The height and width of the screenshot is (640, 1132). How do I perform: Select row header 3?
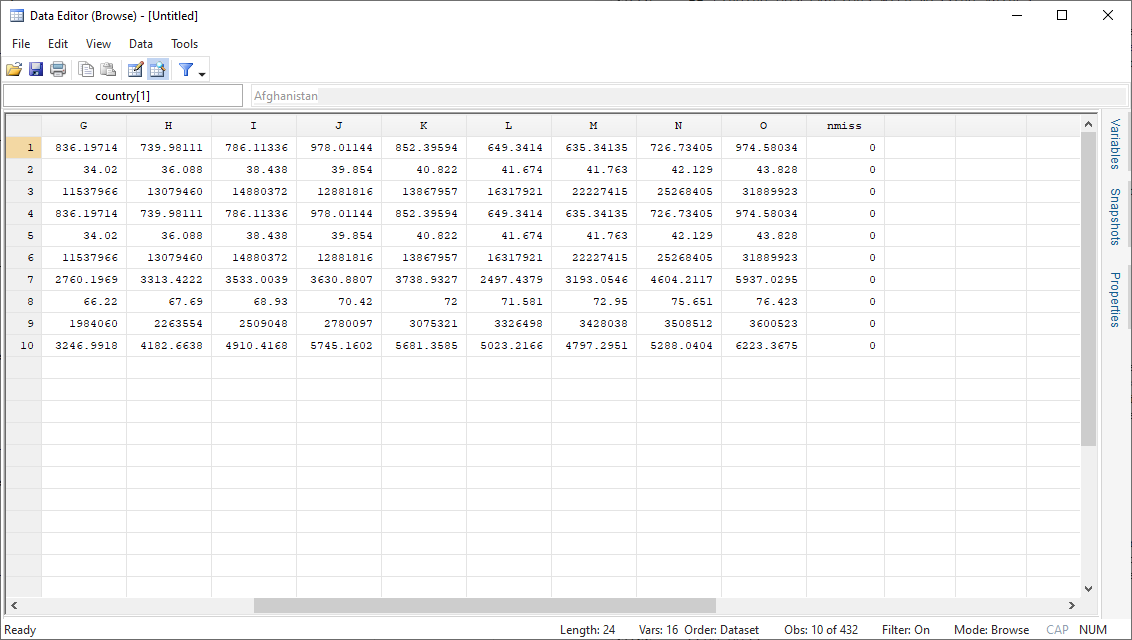click(24, 191)
